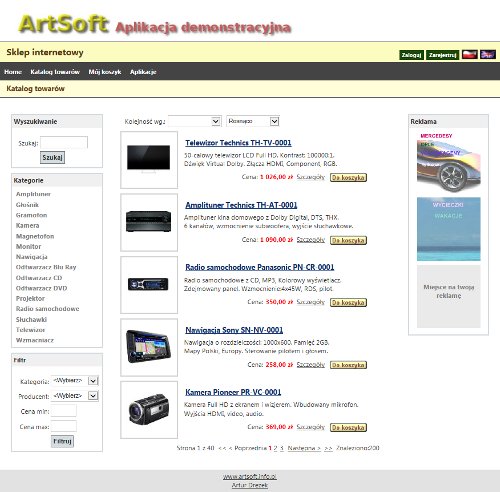Switch language using the British flag icon
Image resolution: width=500 pixels, height=492 pixels.
pyautogui.click(x=488, y=54)
